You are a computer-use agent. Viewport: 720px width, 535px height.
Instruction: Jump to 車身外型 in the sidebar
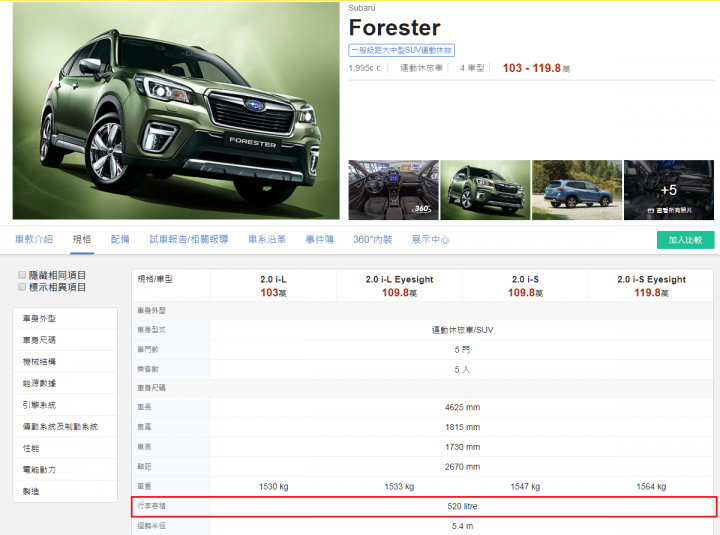[x=65, y=318]
